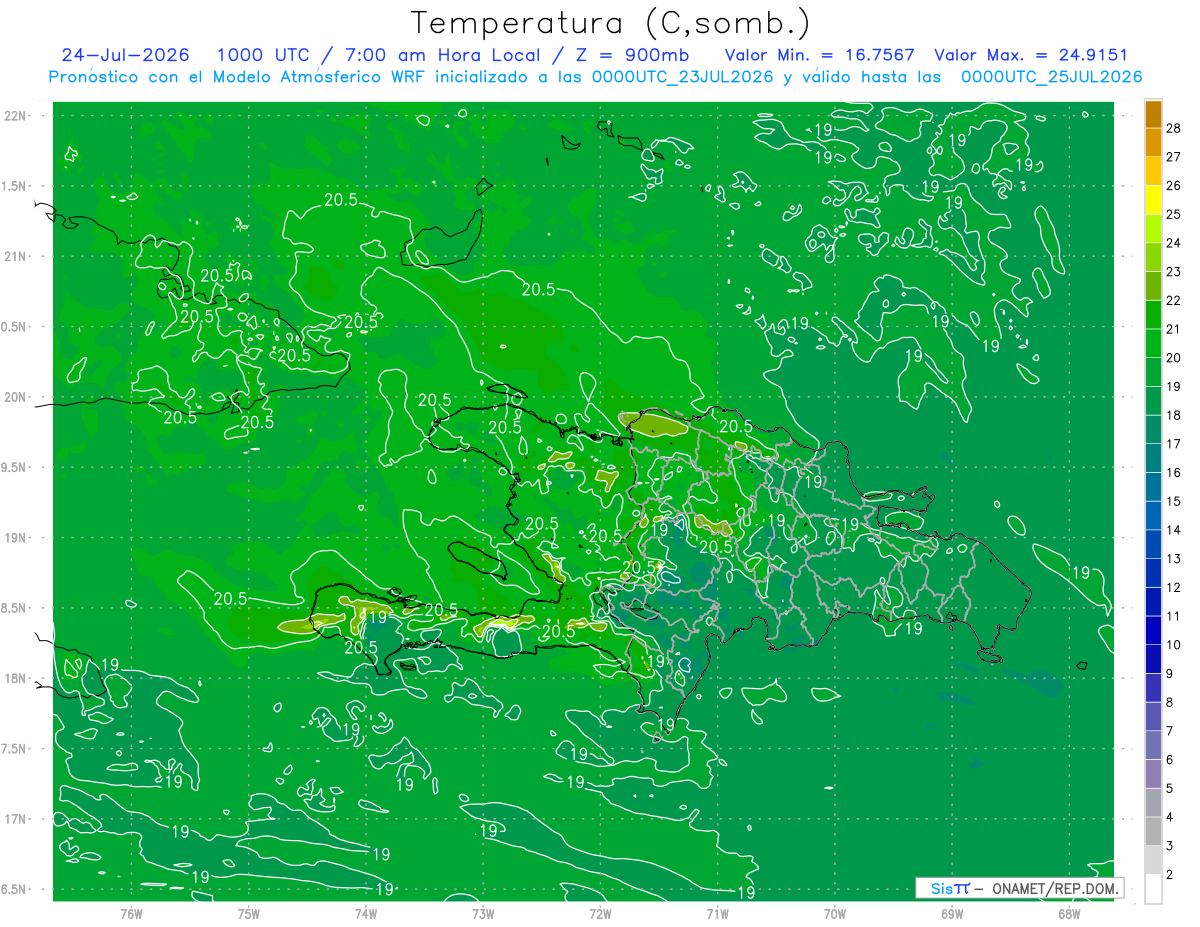
Task: Pick the dark blue swatch between 10 and 11
Action: click(1153, 630)
